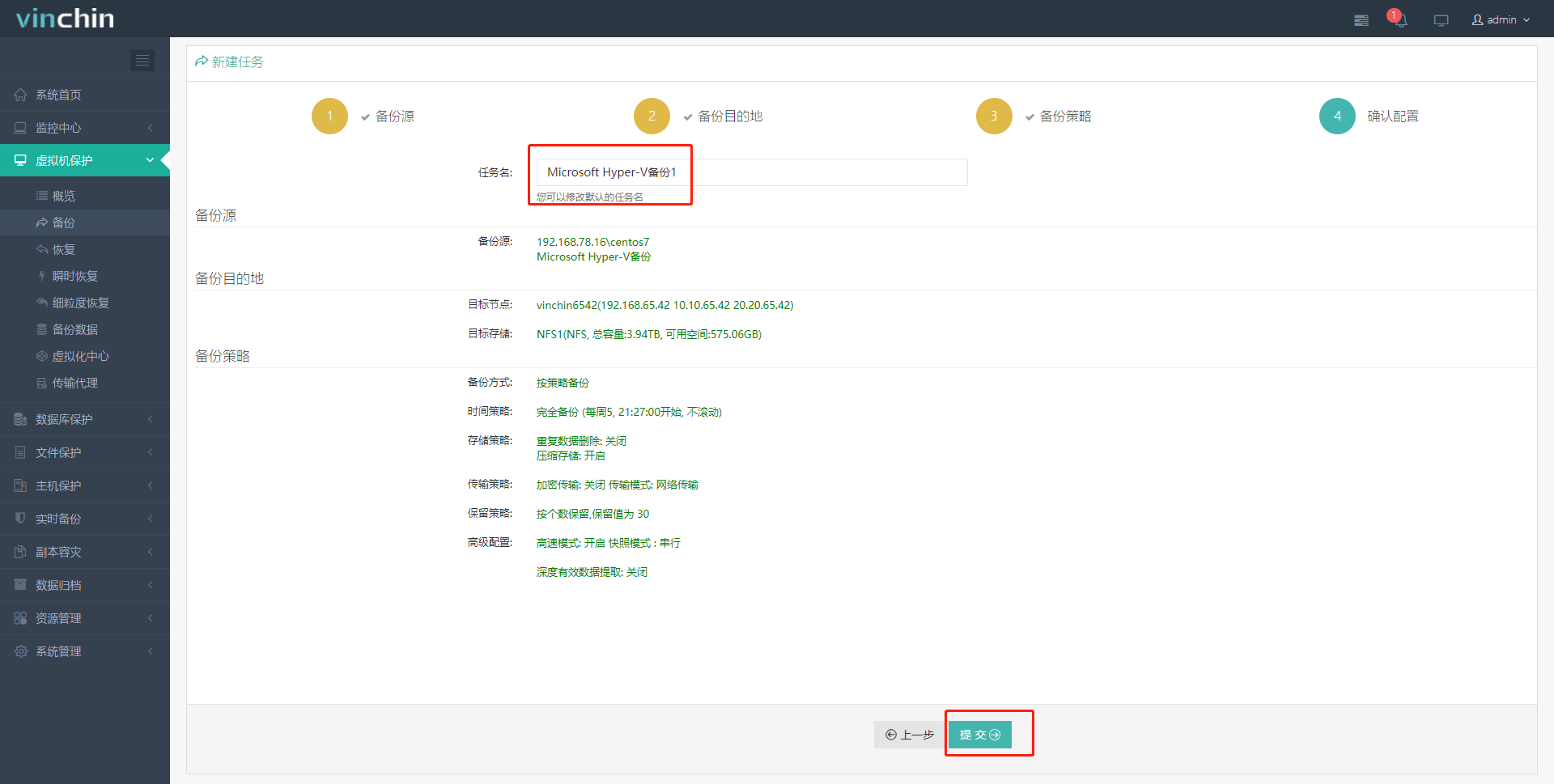
Task: Expand the 监控中心 menu
Action: (x=85, y=128)
